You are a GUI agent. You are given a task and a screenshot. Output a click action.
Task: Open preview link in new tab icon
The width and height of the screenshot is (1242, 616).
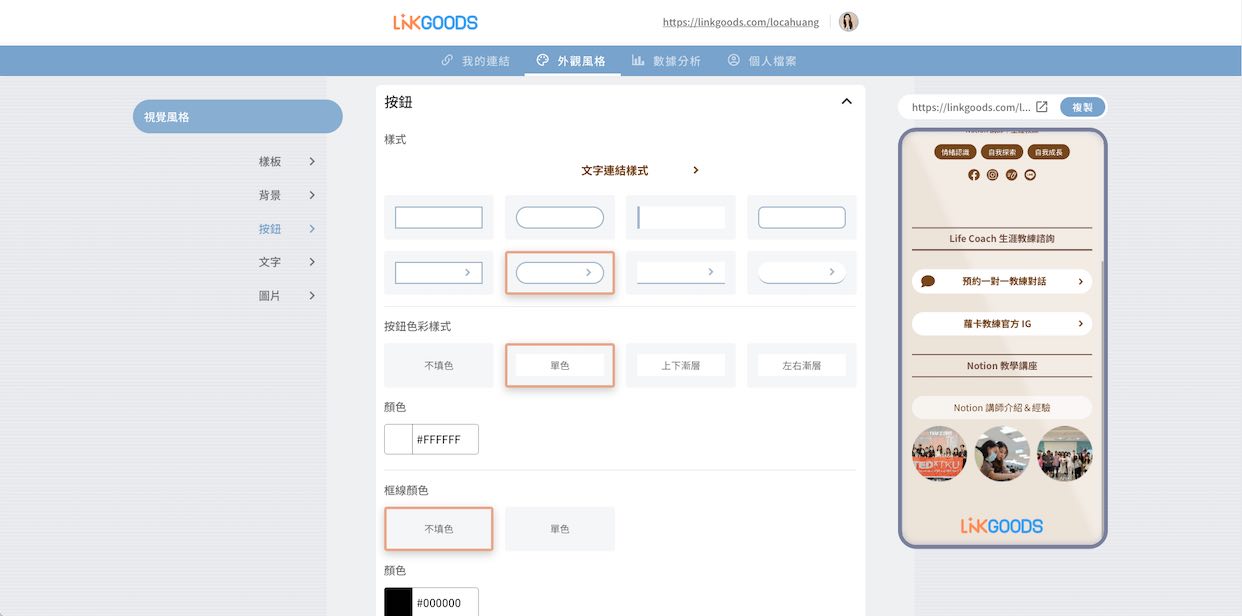[1041, 107]
